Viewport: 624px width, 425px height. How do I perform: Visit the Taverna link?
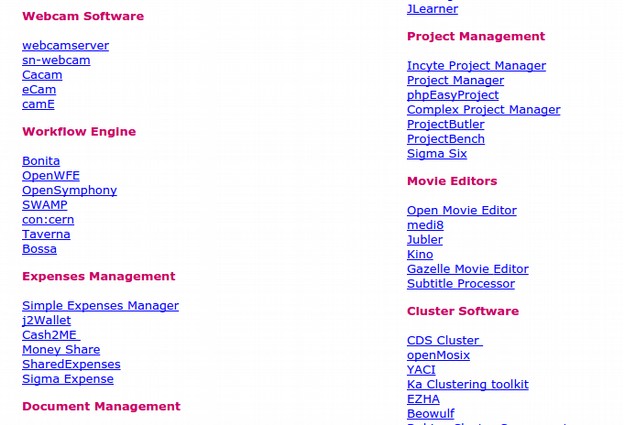[46, 234]
